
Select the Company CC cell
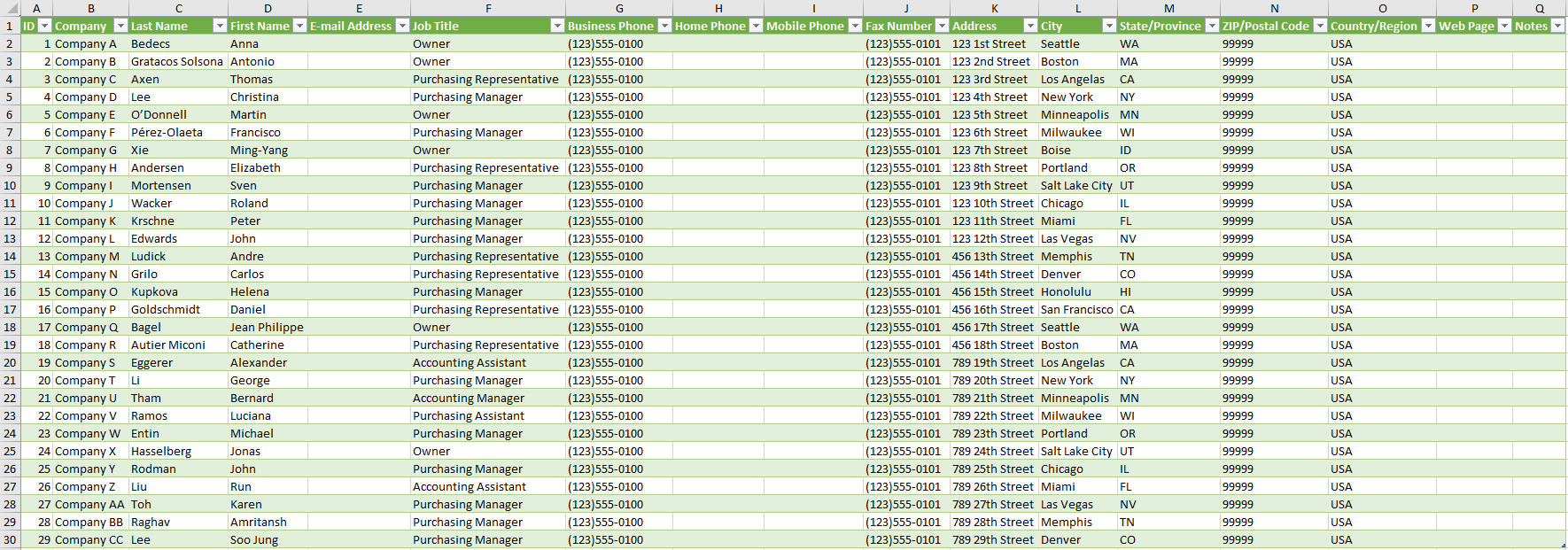point(90,539)
